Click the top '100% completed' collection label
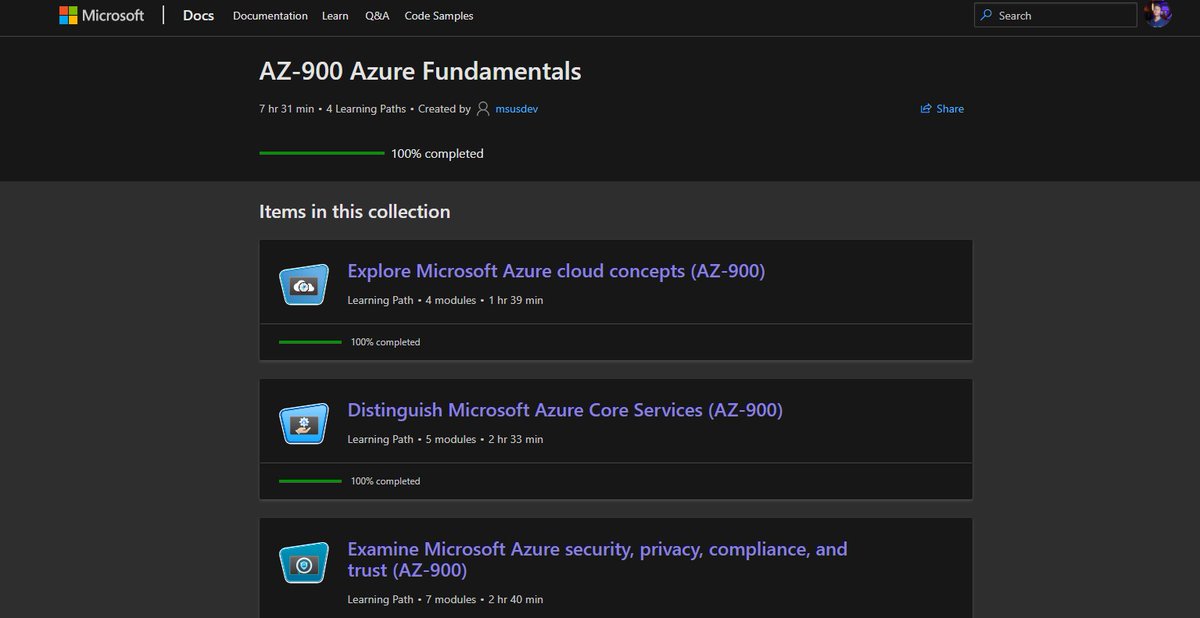Image resolution: width=1200 pixels, height=618 pixels. coord(437,154)
